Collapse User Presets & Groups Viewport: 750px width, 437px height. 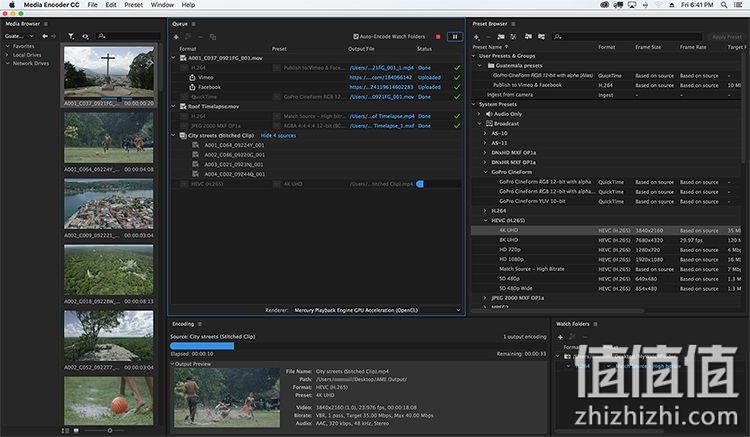[474, 56]
